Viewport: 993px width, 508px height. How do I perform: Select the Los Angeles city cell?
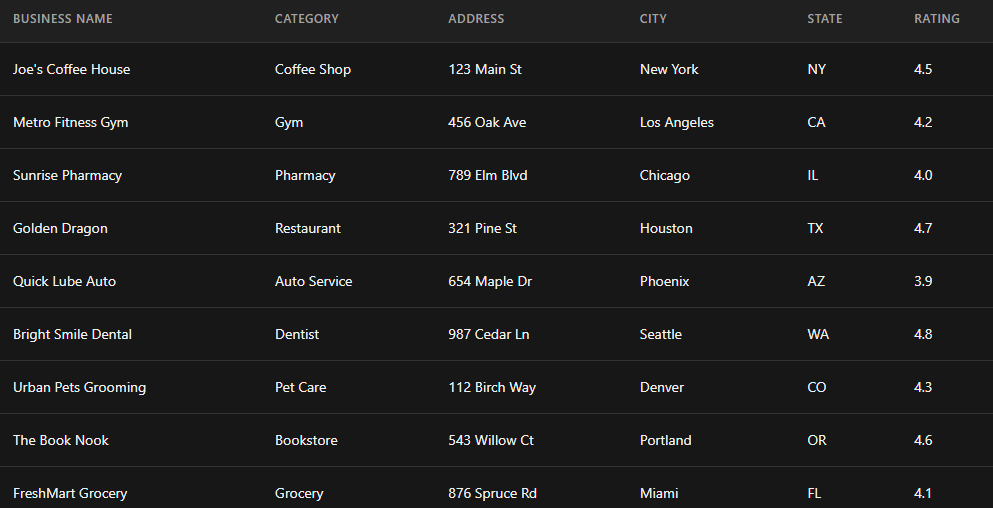[677, 123]
